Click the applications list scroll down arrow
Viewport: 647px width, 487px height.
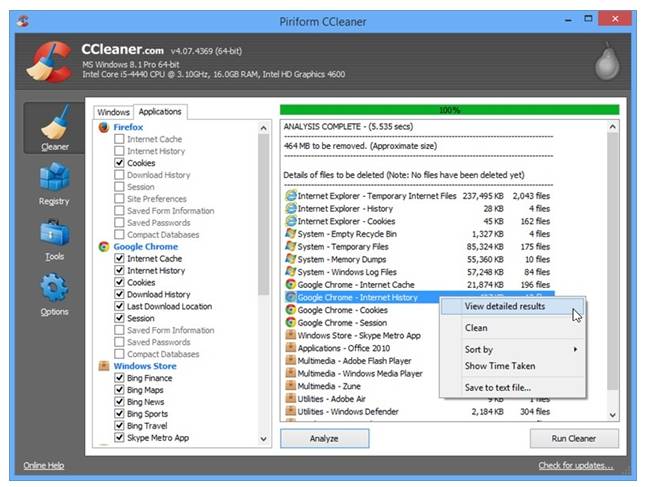tap(264, 439)
